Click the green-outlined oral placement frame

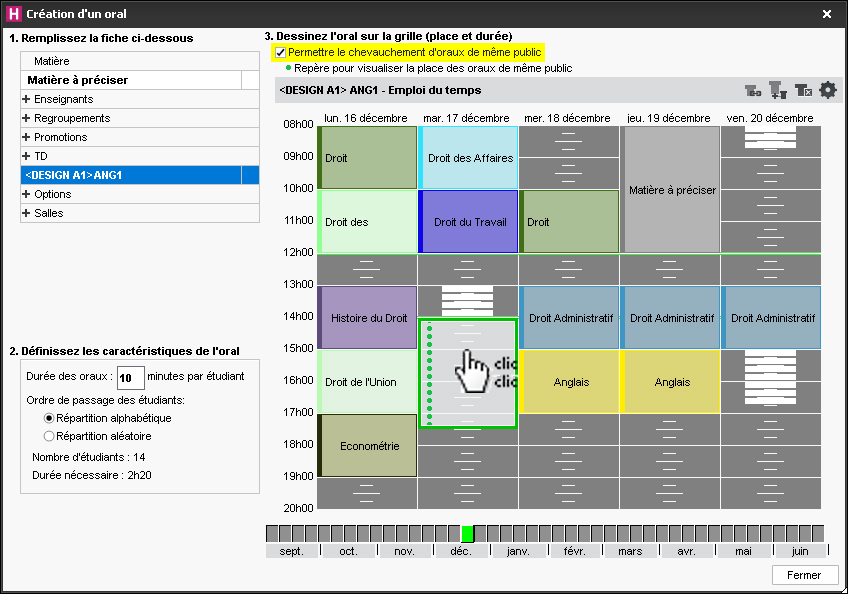pos(468,373)
